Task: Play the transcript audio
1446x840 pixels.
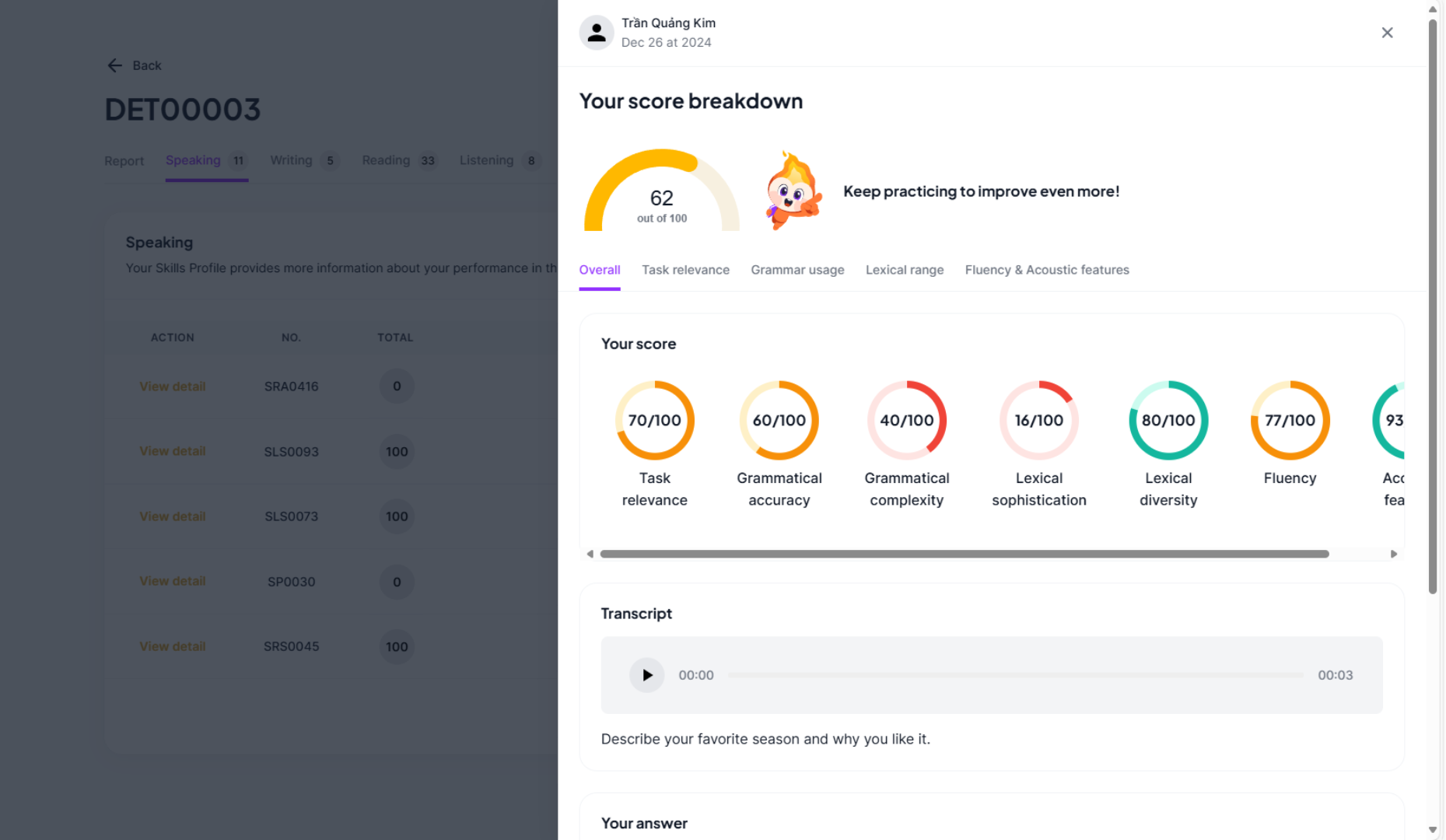Action: (x=646, y=675)
